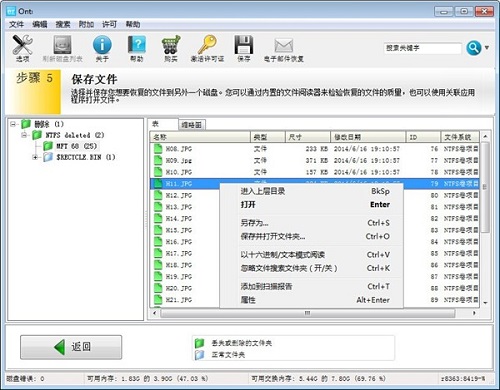Select the MFT 68 (25) folder
The image size is (500, 390).
click(x=77, y=146)
